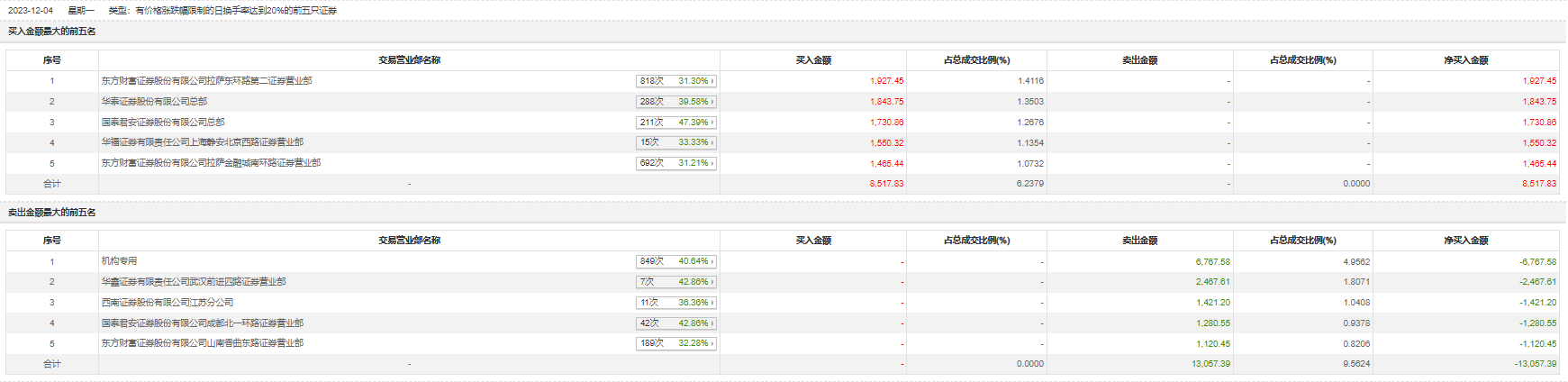This screenshot has height=382, width=1568.
Task: Expand the 15次 33.33% stats box
Action: click(676, 142)
